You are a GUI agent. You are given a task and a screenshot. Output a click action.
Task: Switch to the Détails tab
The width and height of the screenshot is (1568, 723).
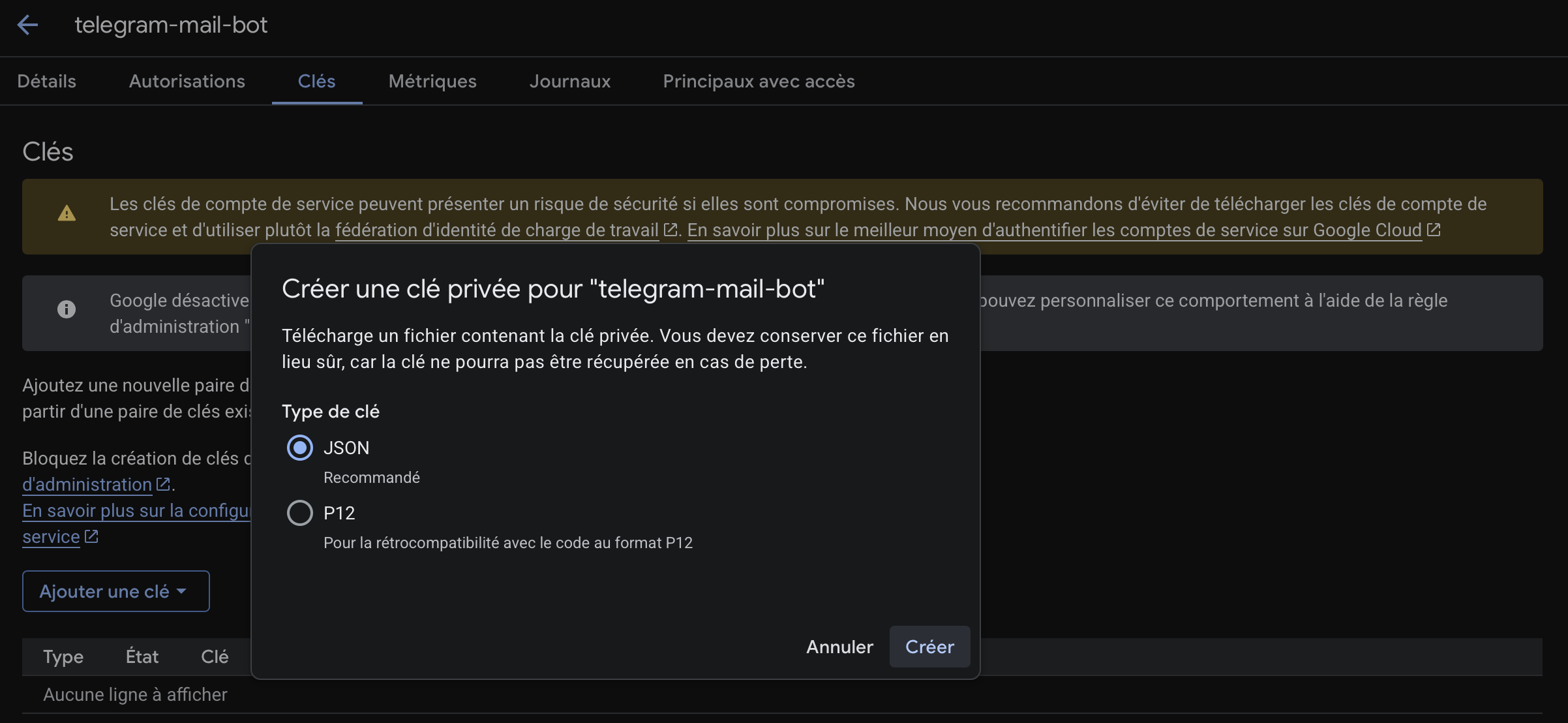point(46,81)
